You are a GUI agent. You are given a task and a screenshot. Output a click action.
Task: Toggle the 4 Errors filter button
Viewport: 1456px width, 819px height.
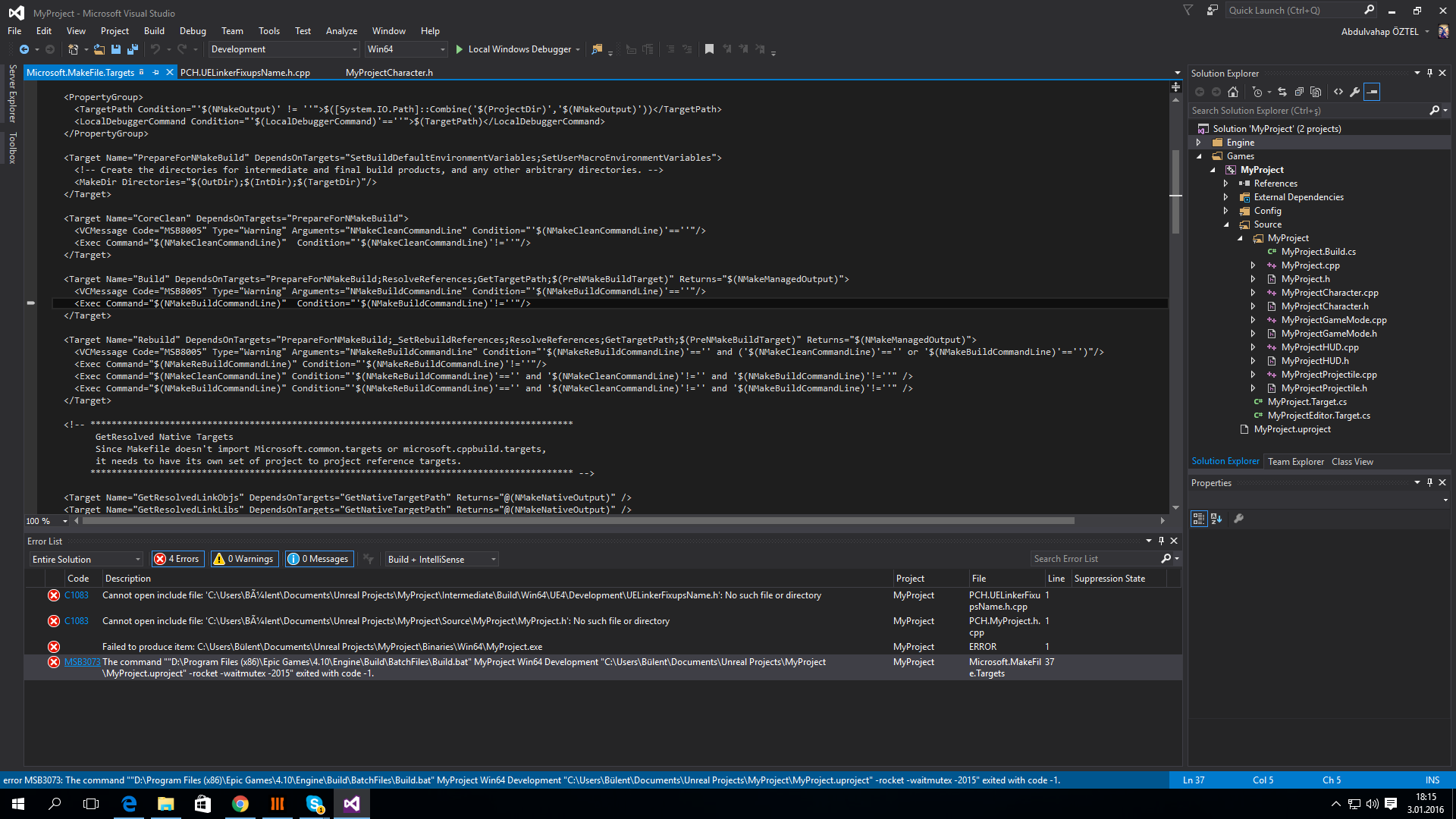(177, 559)
